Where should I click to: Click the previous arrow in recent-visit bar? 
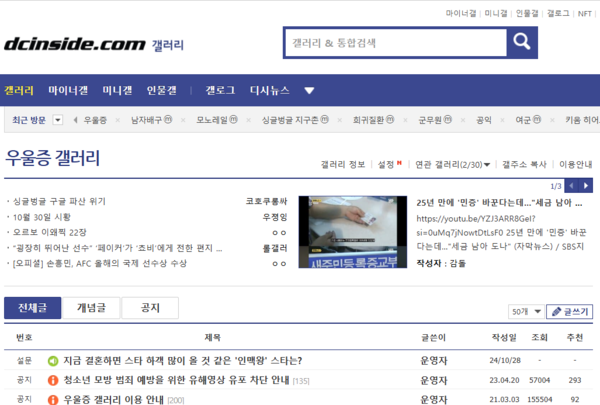(74, 120)
